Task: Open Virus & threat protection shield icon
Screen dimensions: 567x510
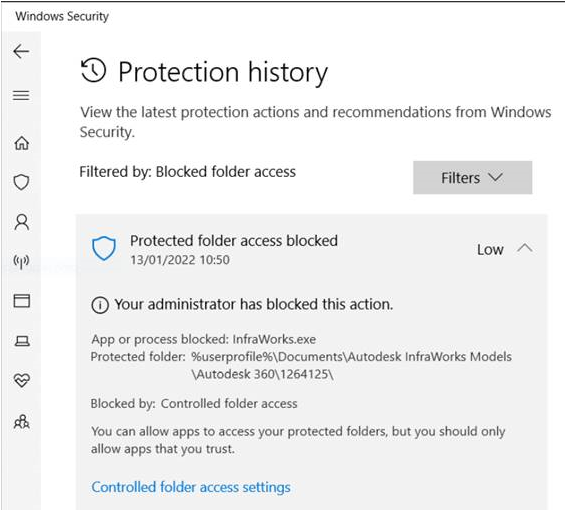Action: [21, 182]
